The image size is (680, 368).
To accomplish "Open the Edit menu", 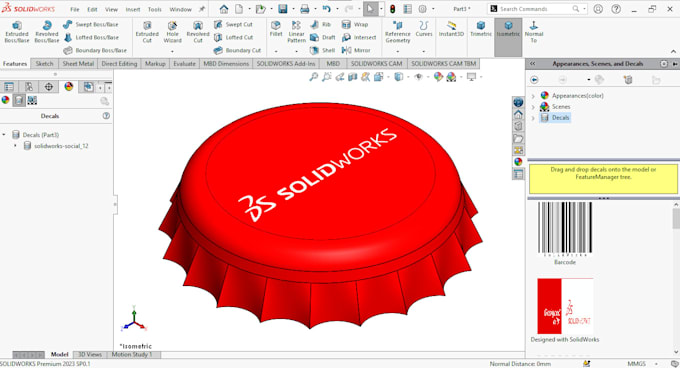I will click(x=92, y=9).
